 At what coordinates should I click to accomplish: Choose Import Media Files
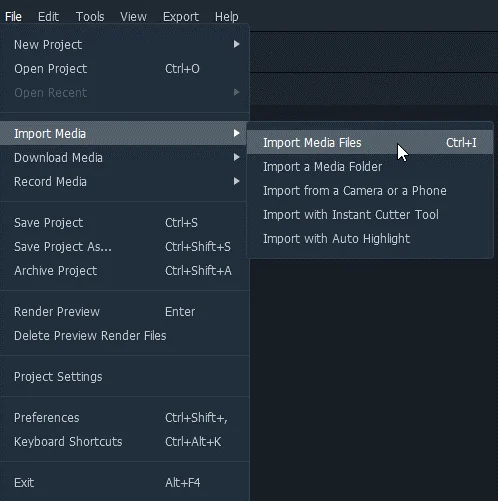(370, 143)
